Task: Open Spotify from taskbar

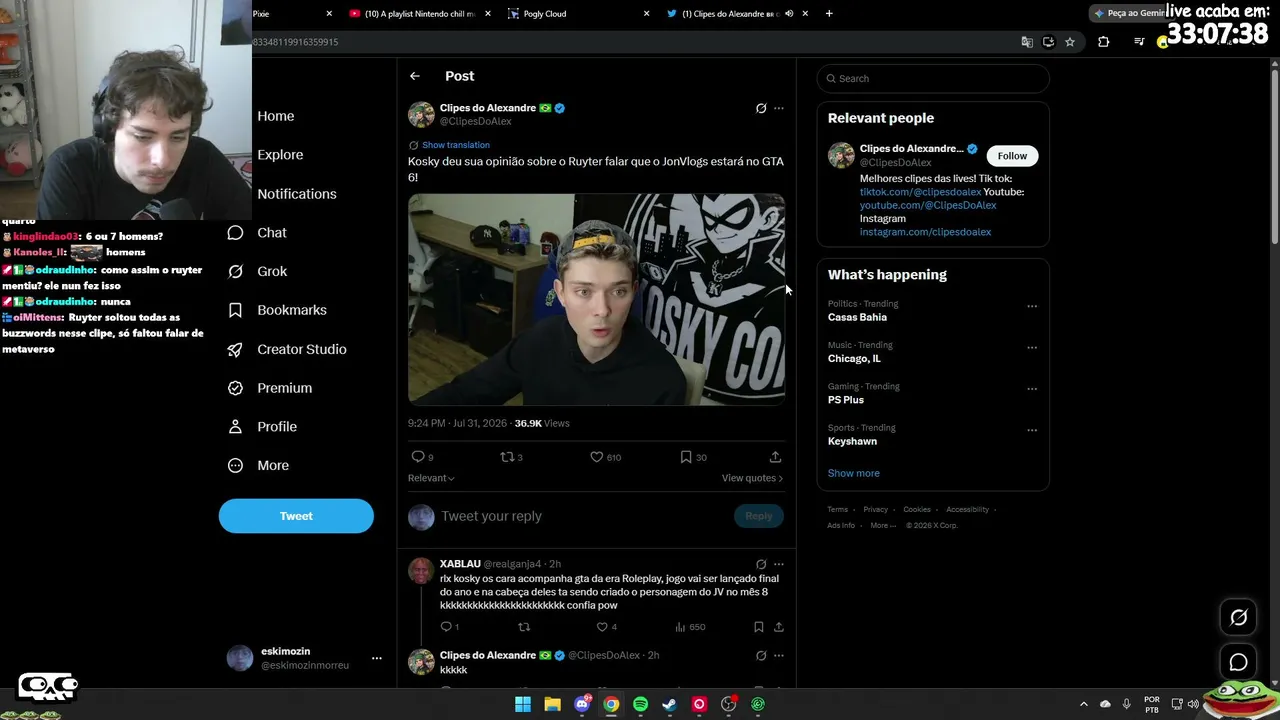Action: tap(641, 704)
